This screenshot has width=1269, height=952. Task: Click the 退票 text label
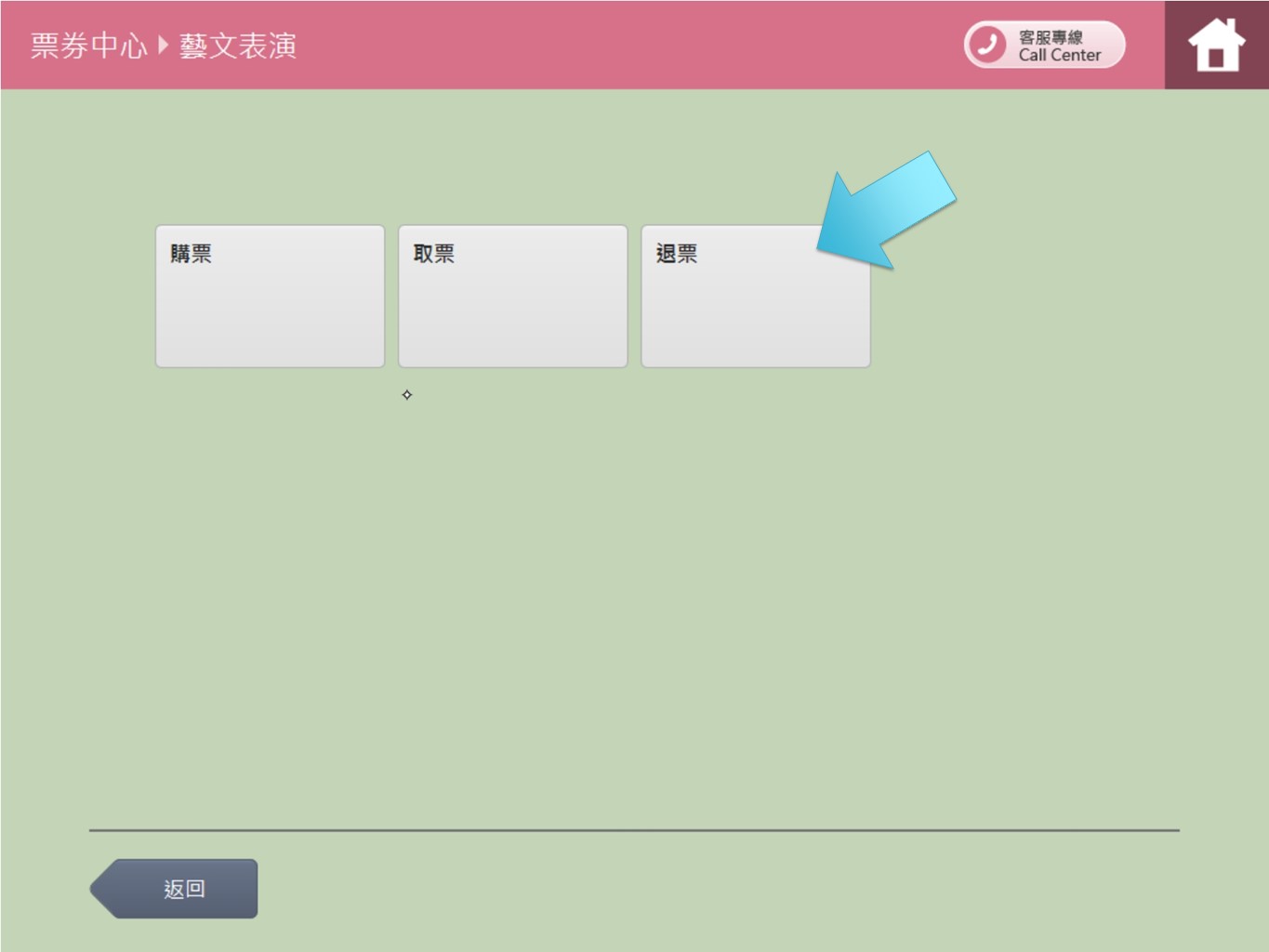tap(676, 254)
